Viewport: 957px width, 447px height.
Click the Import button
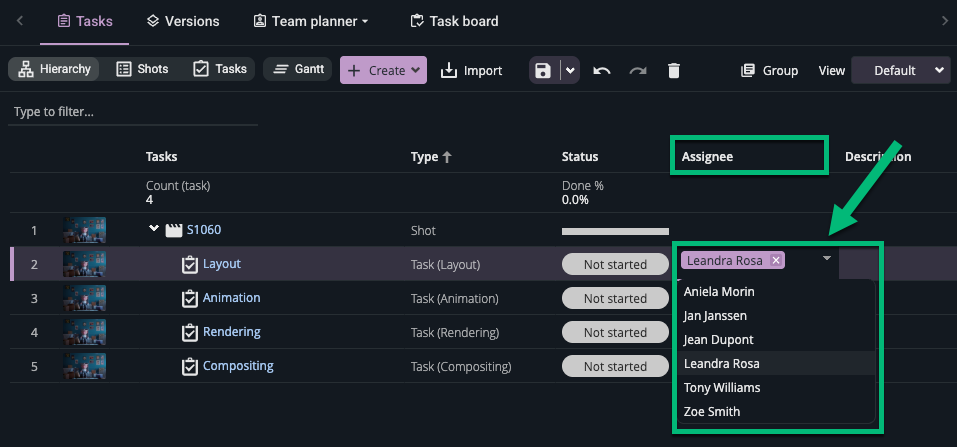pos(471,71)
